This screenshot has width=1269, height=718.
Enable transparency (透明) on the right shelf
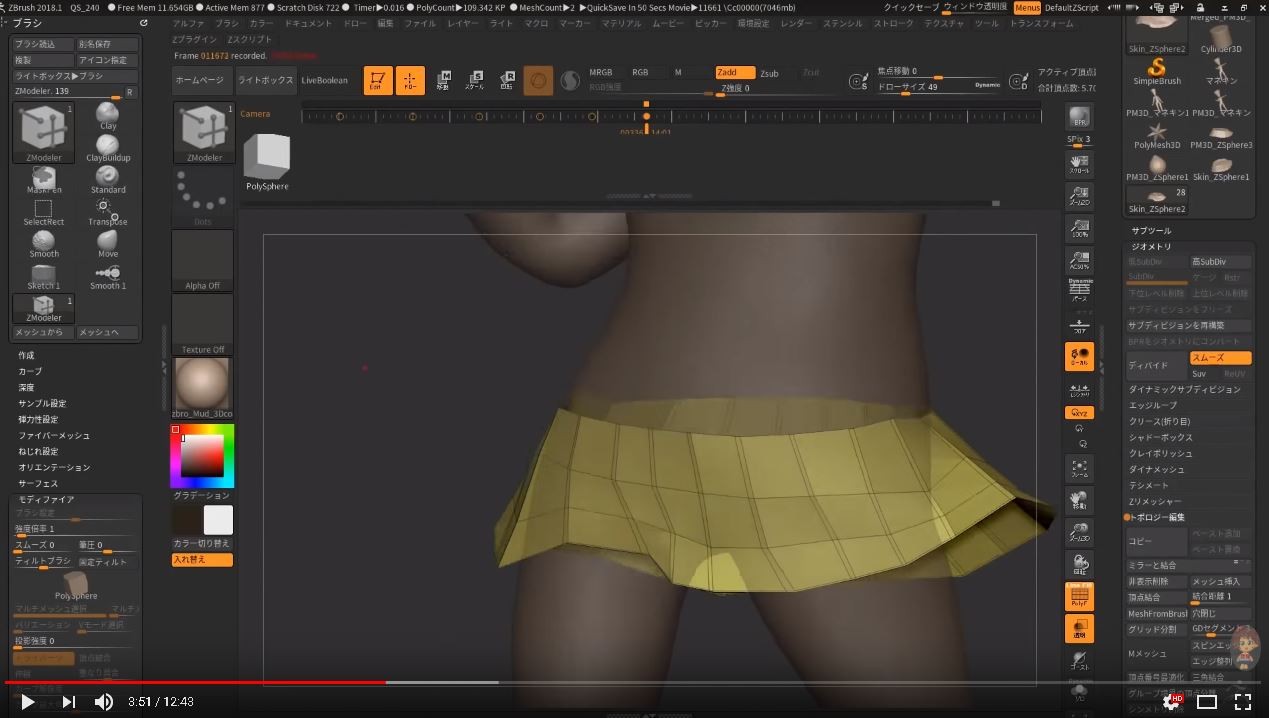click(1079, 629)
